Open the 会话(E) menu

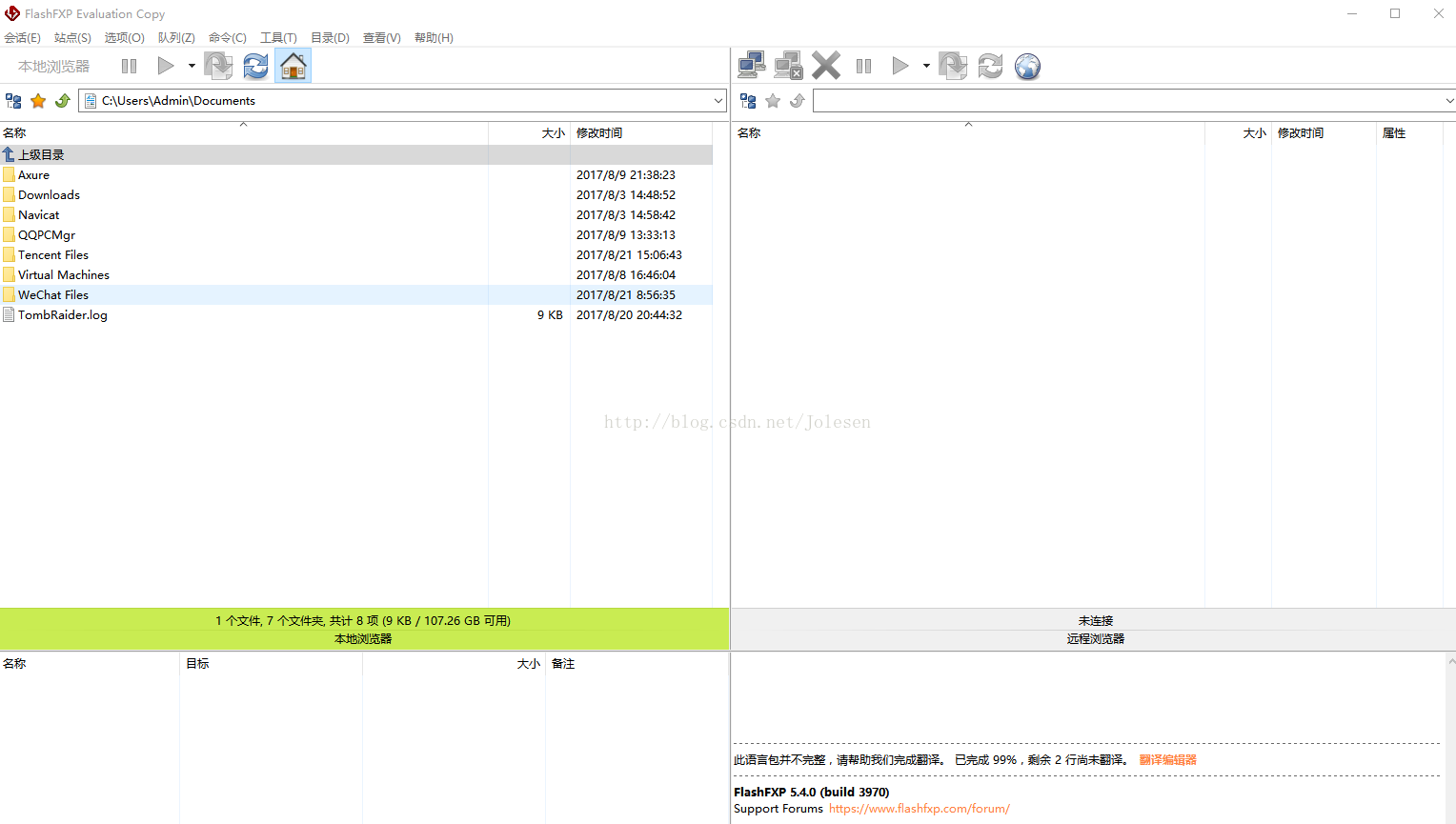coord(22,38)
